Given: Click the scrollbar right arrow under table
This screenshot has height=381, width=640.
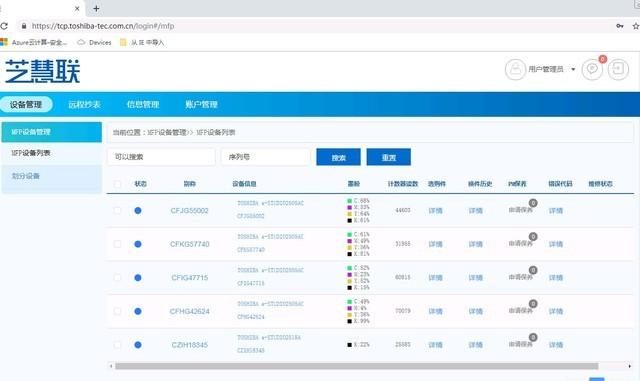Looking at the screenshot, I should [x=630, y=366].
